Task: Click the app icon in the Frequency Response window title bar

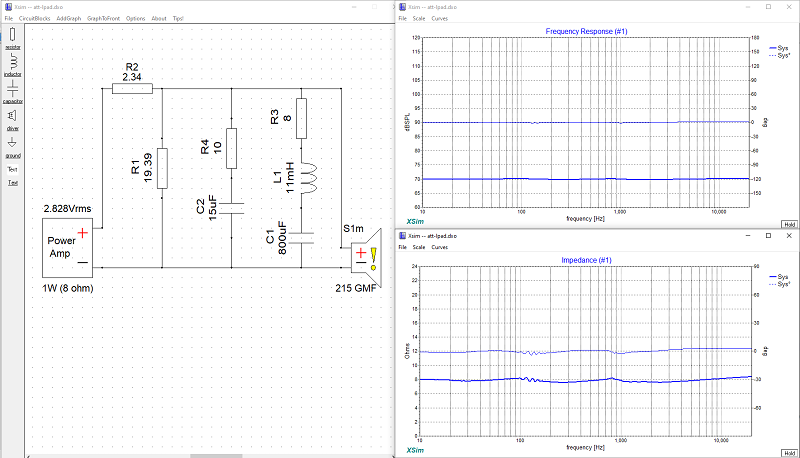Action: click(x=403, y=7)
